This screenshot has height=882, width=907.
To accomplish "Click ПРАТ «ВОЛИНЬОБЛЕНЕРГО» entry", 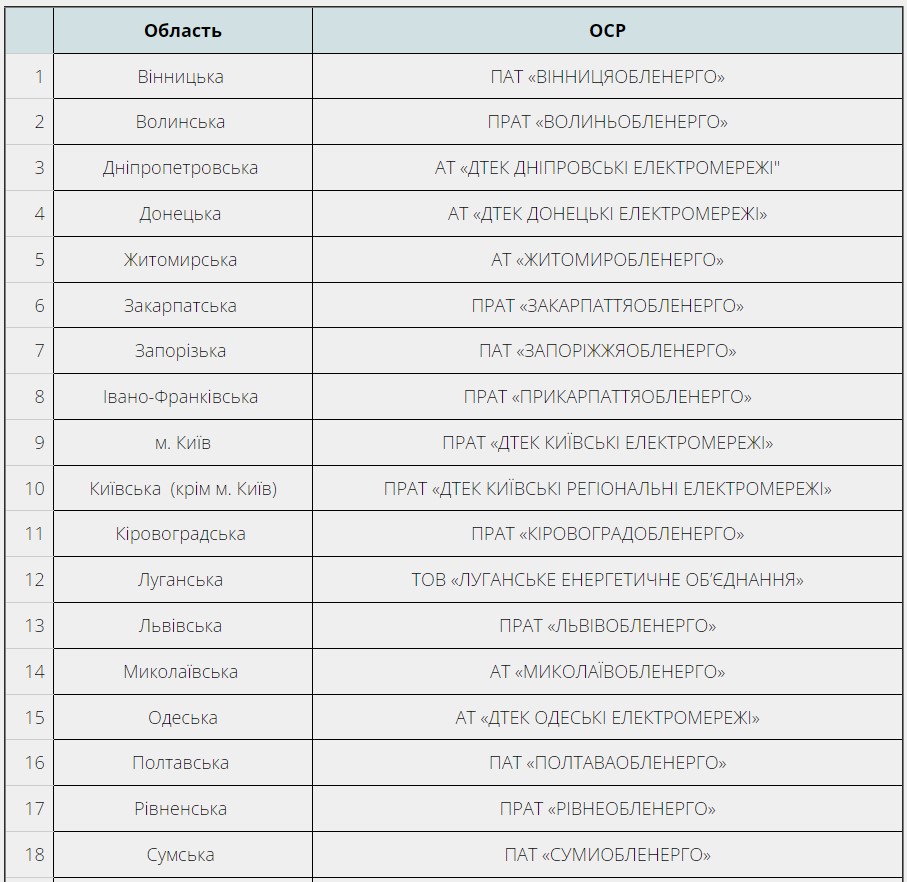I will [x=607, y=122].
